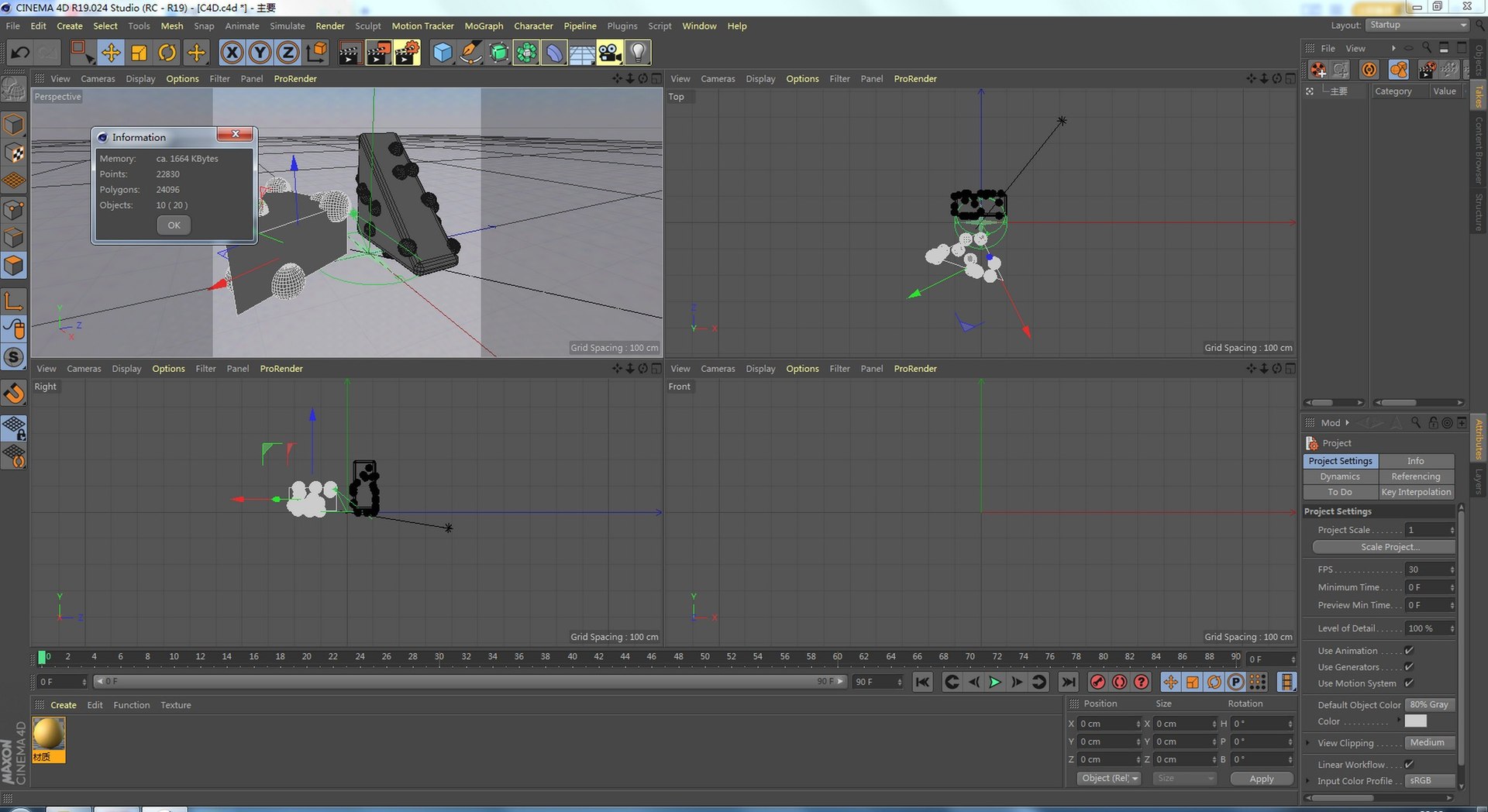Screen dimensions: 1488x812
Task: Activate the Rotate tool
Action: [167, 53]
